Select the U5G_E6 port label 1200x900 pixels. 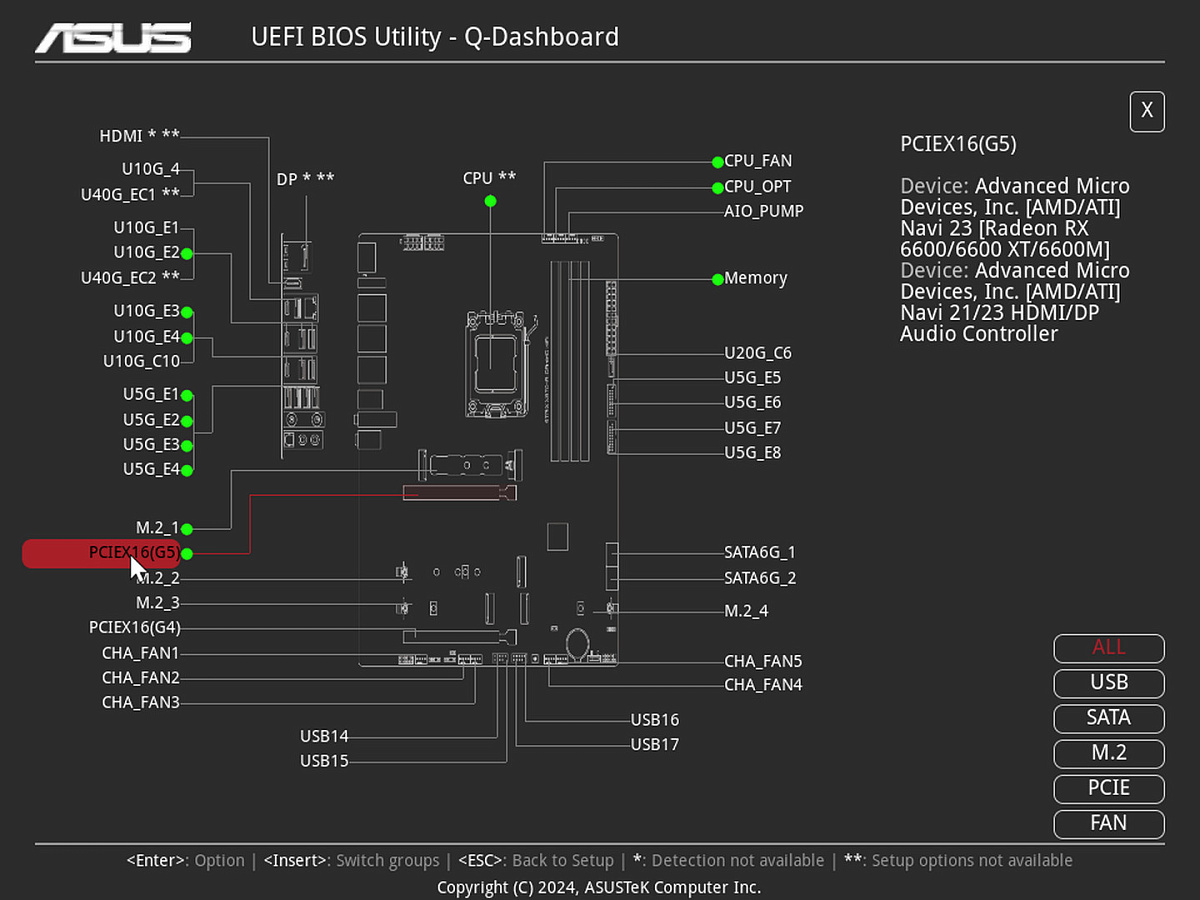(x=753, y=403)
